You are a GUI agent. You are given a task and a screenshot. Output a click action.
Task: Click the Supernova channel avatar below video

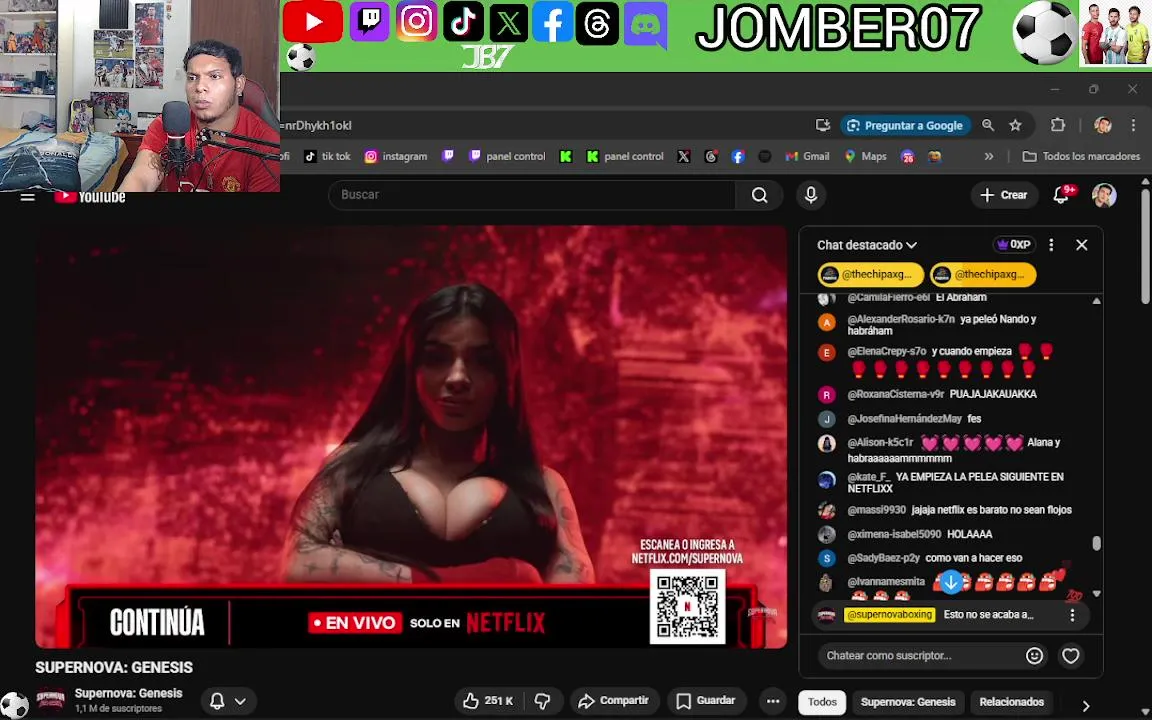[51, 699]
